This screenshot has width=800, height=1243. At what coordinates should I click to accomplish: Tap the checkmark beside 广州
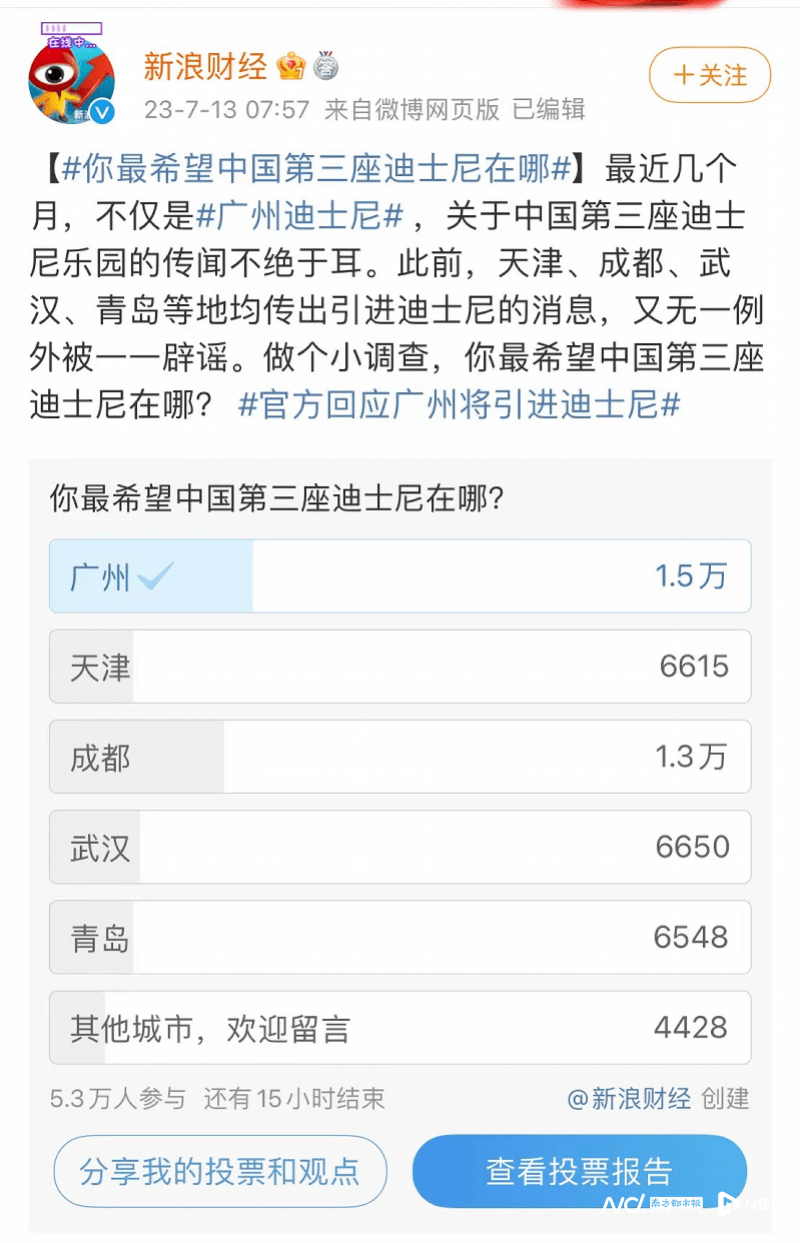coord(156,576)
